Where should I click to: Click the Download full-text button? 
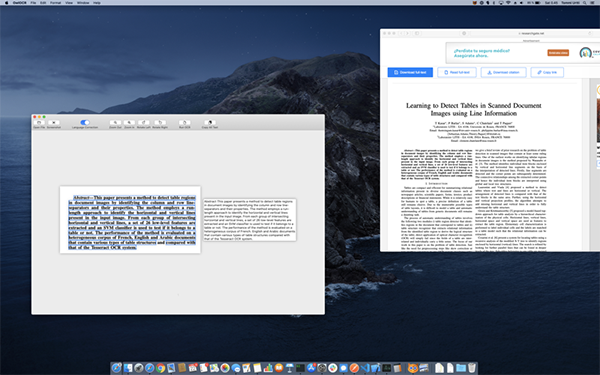tap(410, 72)
